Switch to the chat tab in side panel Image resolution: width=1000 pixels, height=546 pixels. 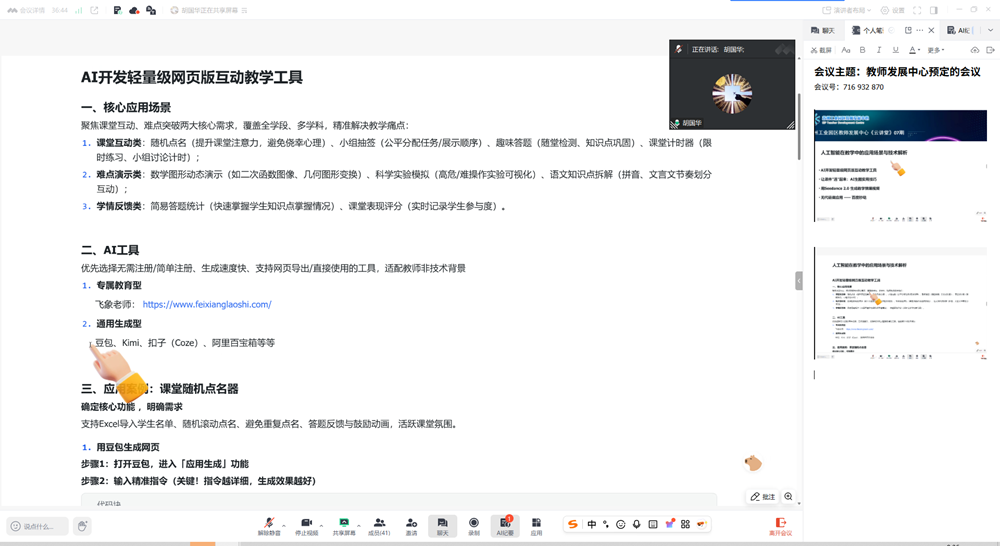click(x=823, y=30)
